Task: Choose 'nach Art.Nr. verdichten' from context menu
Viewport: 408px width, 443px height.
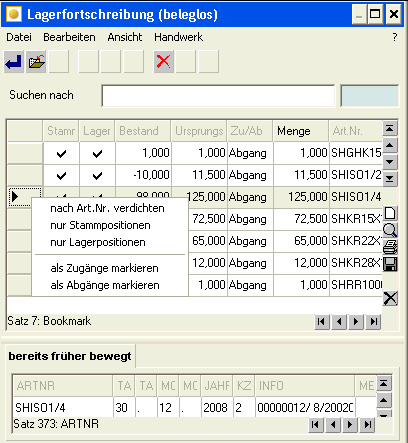Action: [107, 208]
